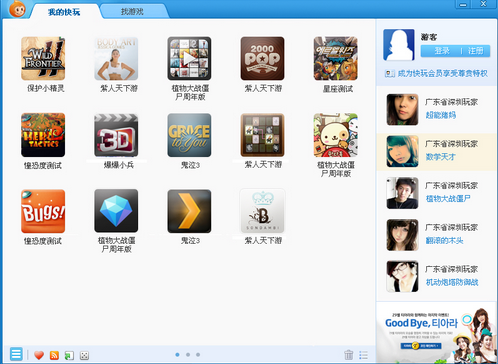Switch to the 找游戏 tab
This screenshot has width=498, height=364.
point(132,12)
